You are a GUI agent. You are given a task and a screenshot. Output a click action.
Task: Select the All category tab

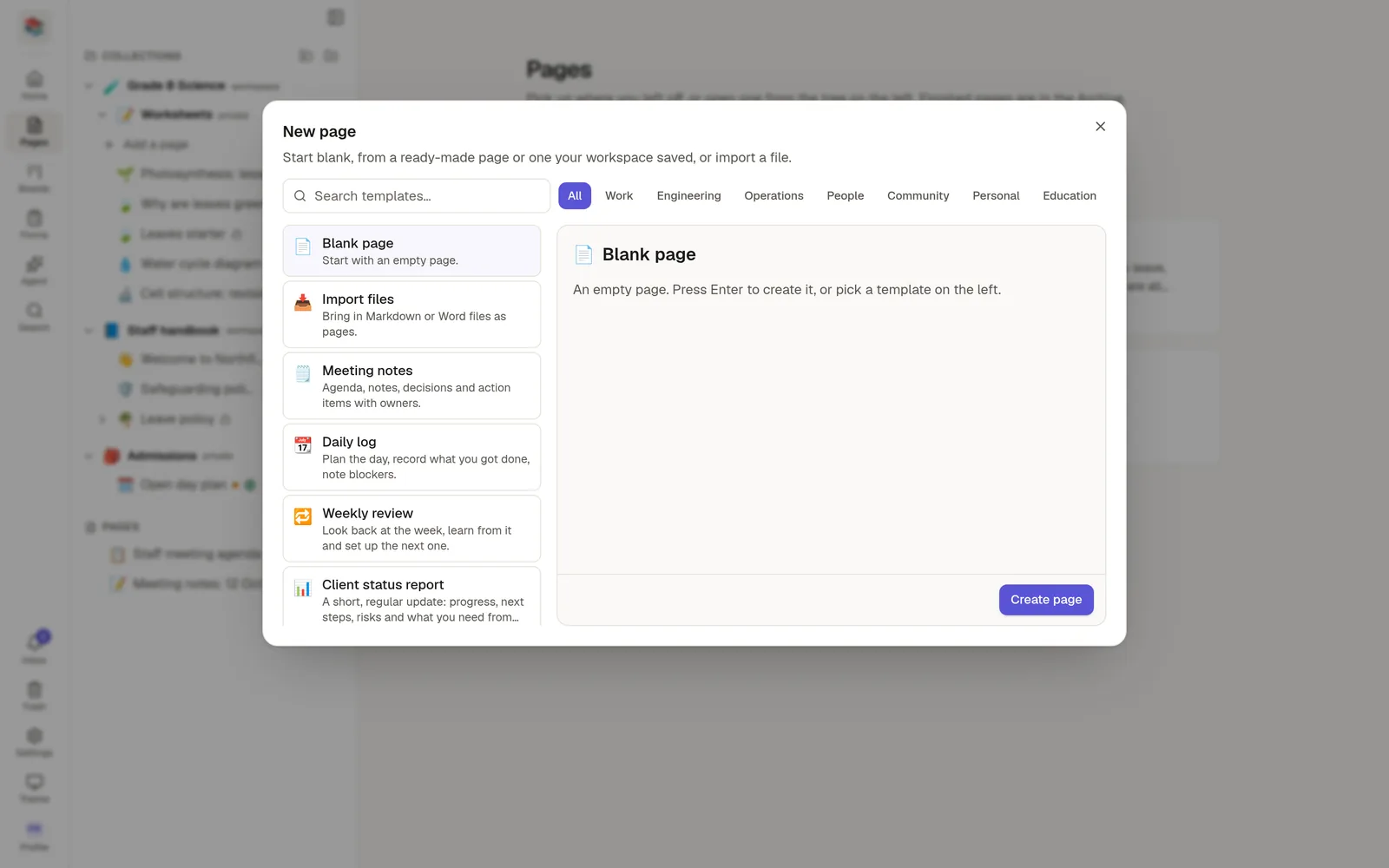coord(575,196)
